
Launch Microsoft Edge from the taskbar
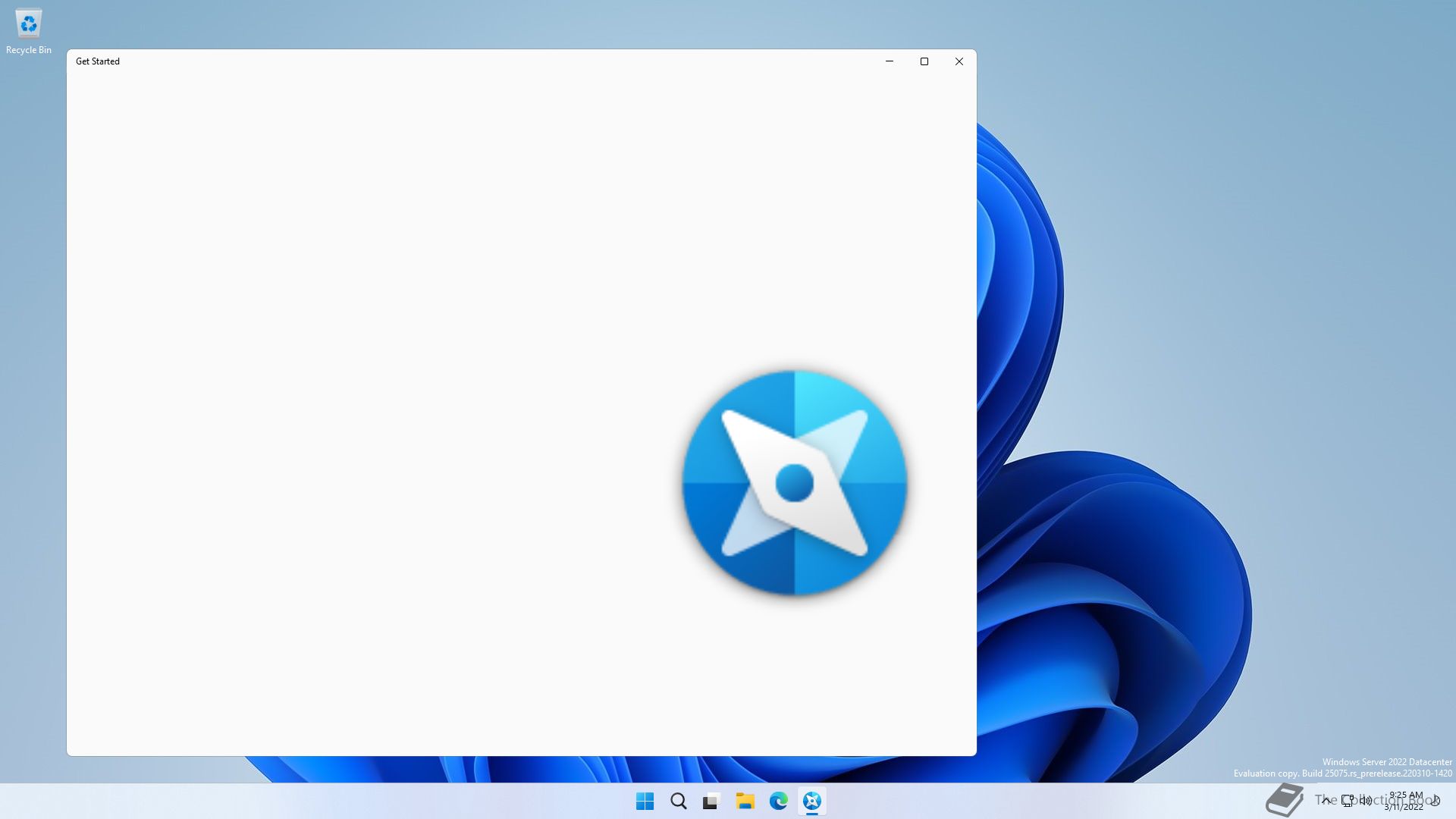[779, 801]
